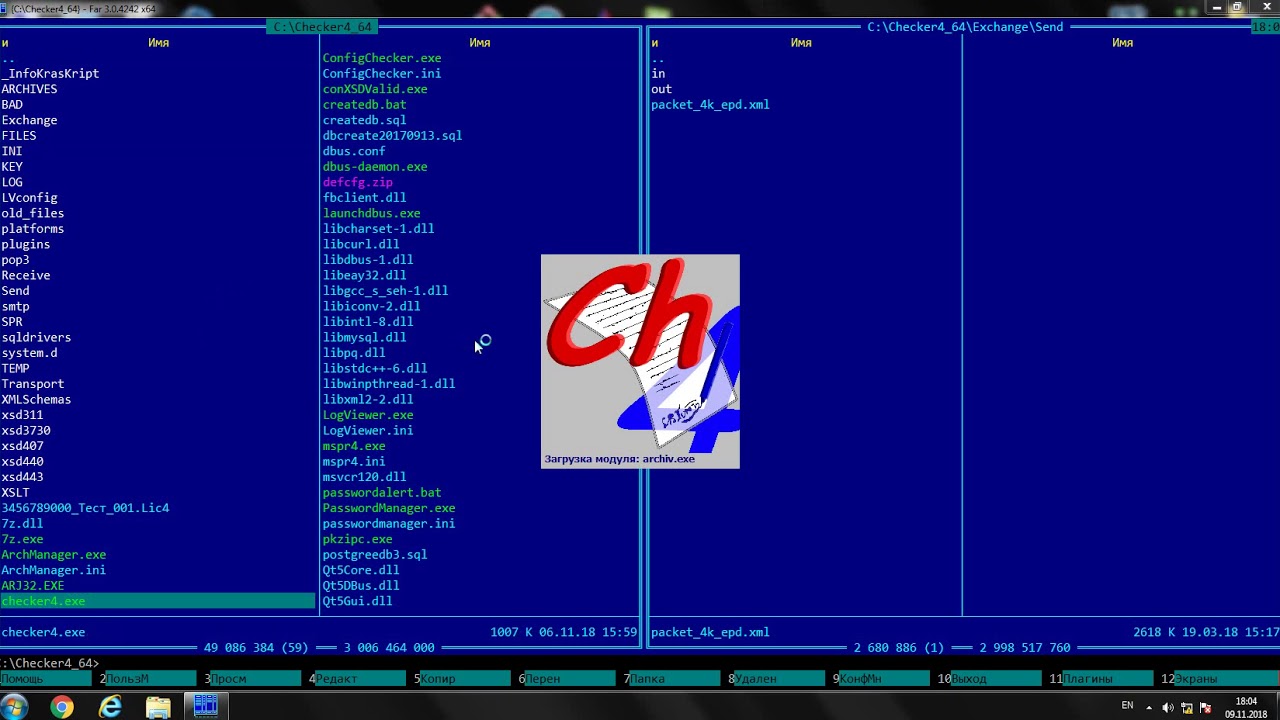Click the Помощь key in the key bar

pos(46,678)
